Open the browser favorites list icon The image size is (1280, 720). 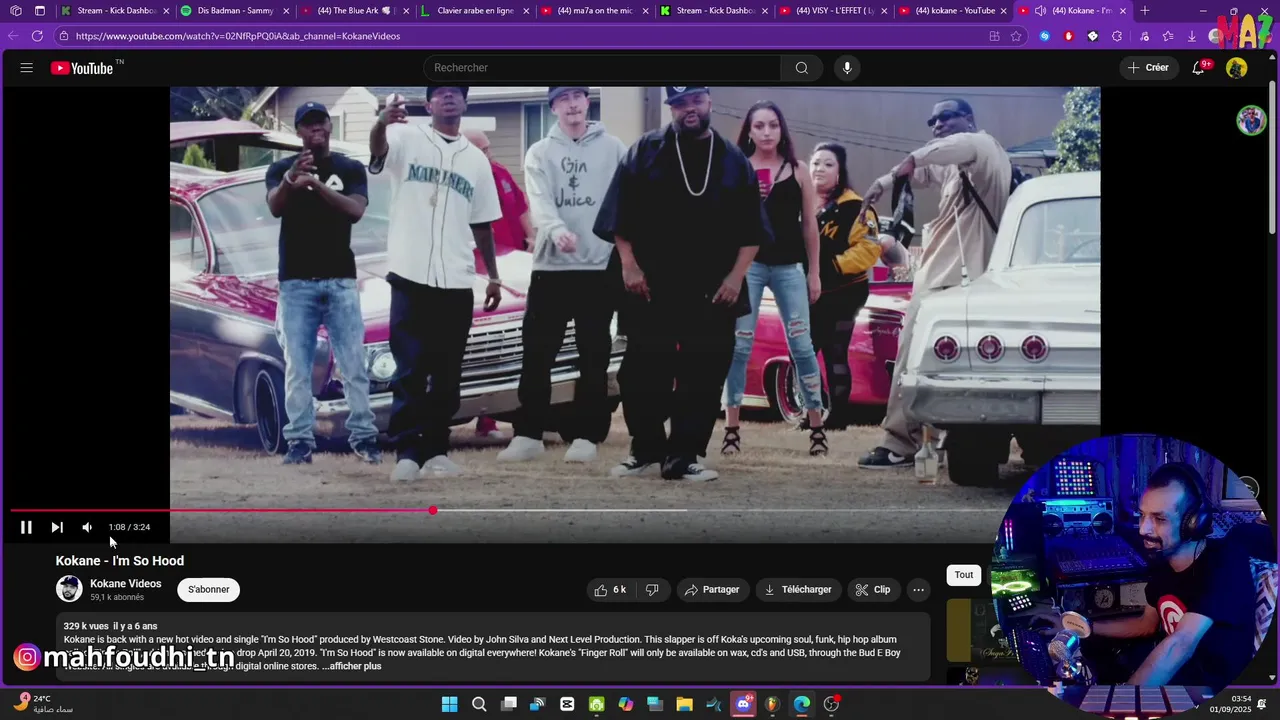1168,36
